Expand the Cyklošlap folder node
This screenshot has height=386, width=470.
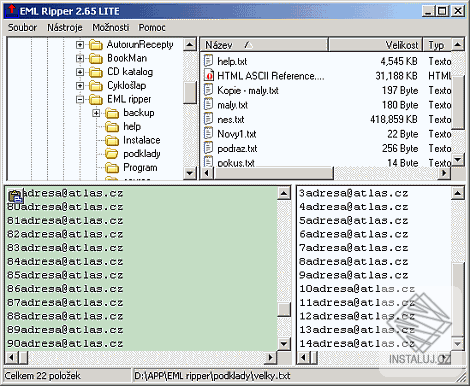[80, 86]
